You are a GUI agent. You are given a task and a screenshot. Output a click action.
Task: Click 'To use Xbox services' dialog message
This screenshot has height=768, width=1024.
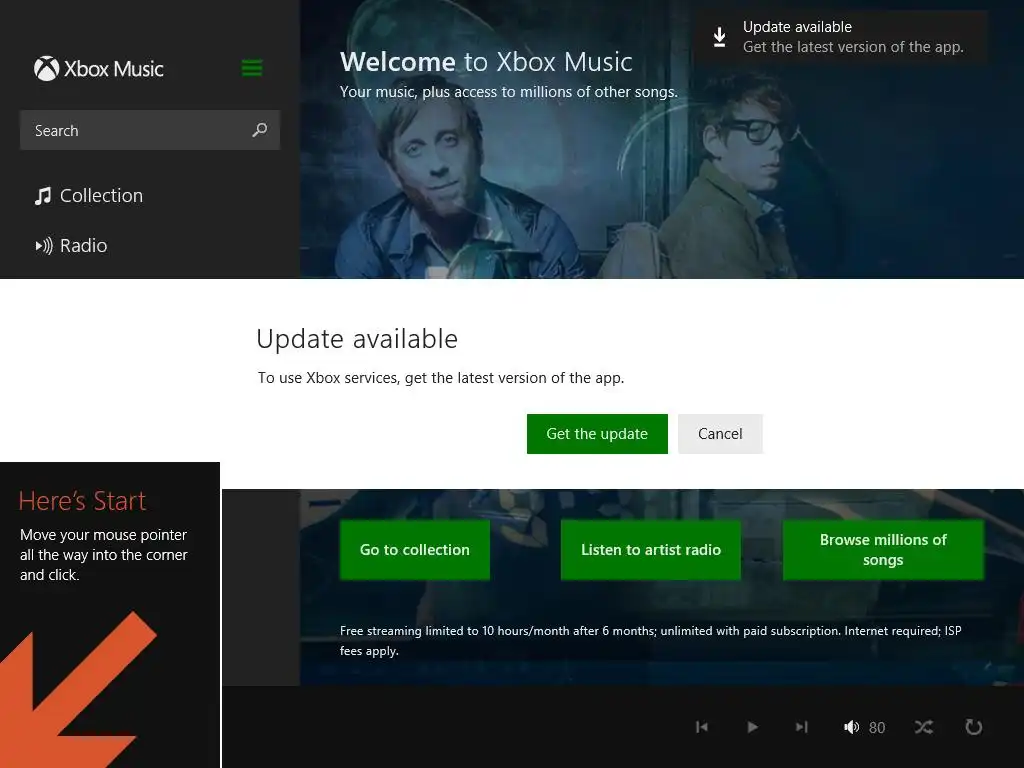pyautogui.click(x=441, y=377)
